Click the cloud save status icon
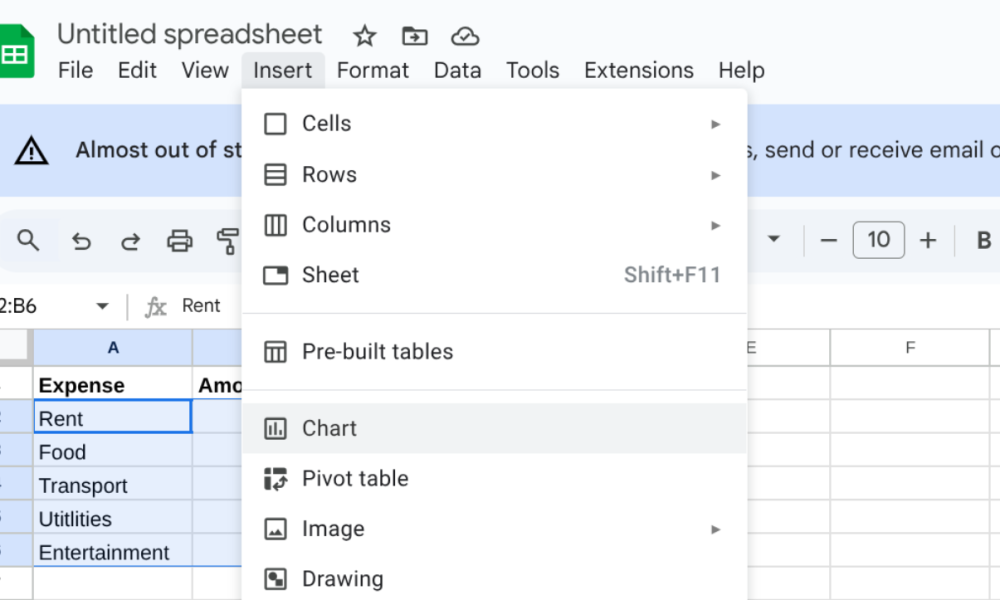1000x600 pixels. tap(465, 36)
